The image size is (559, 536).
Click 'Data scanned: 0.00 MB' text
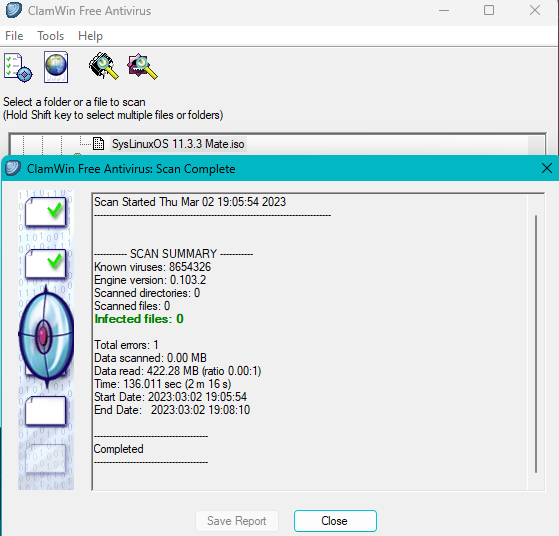click(150, 358)
